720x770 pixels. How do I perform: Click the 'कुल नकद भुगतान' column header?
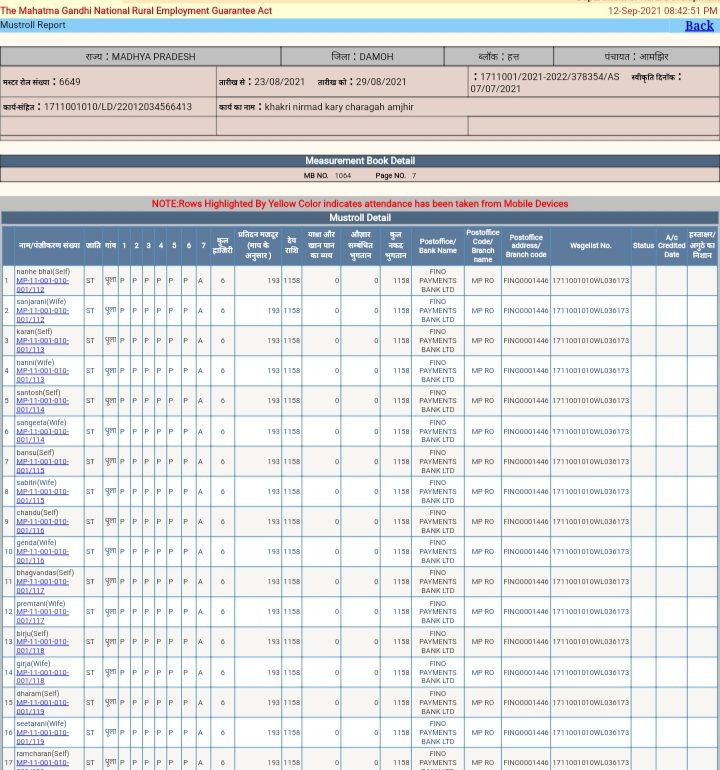click(395, 246)
